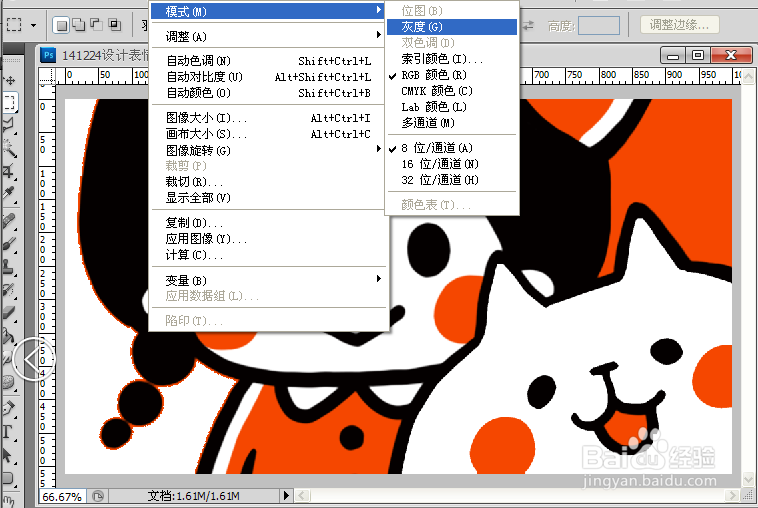Viewport: 758px width, 508px height.
Task: Click vertical scrollbar up arrow
Action: pos(748,76)
